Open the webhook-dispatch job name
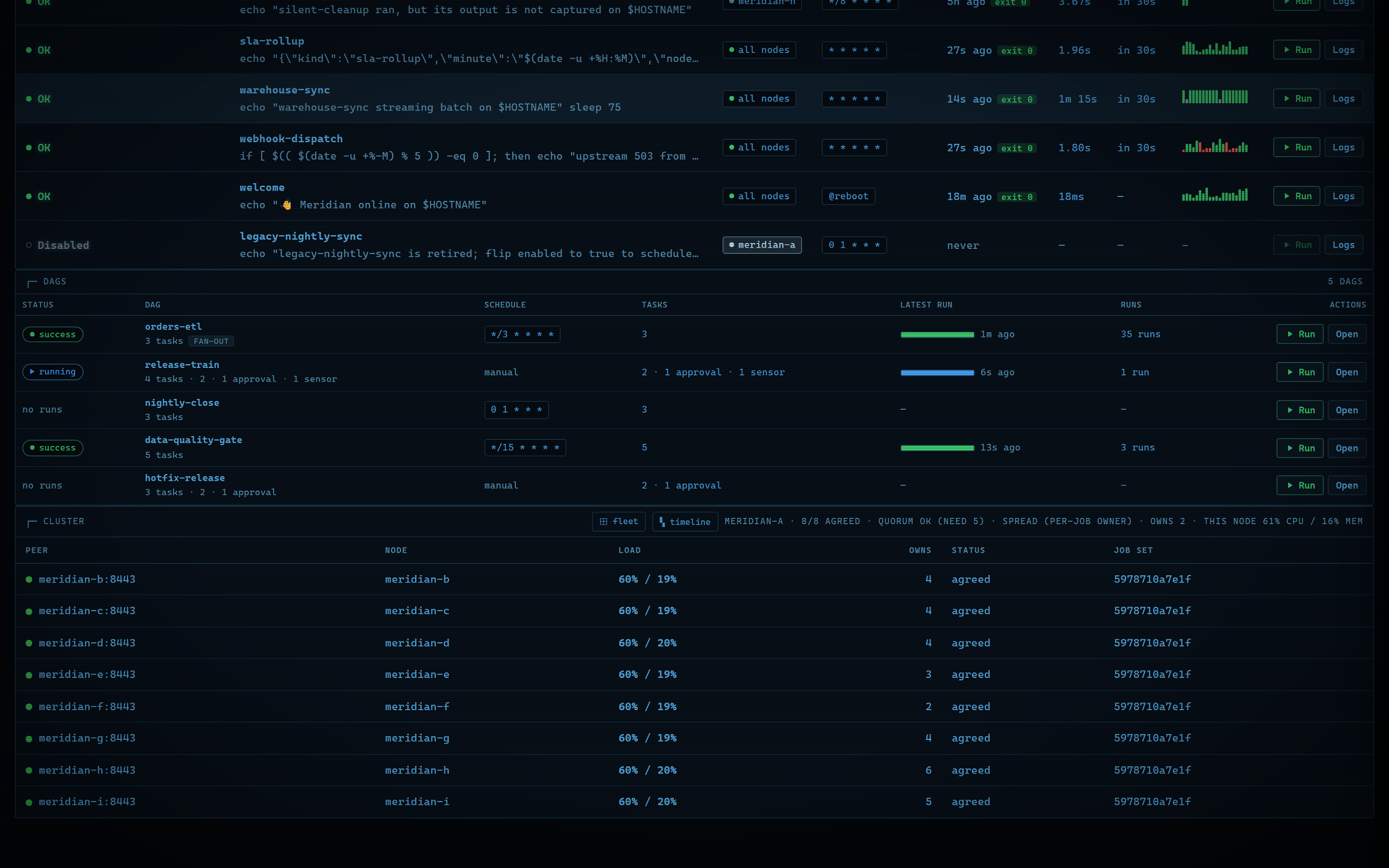This screenshot has width=1389, height=868. (x=291, y=139)
